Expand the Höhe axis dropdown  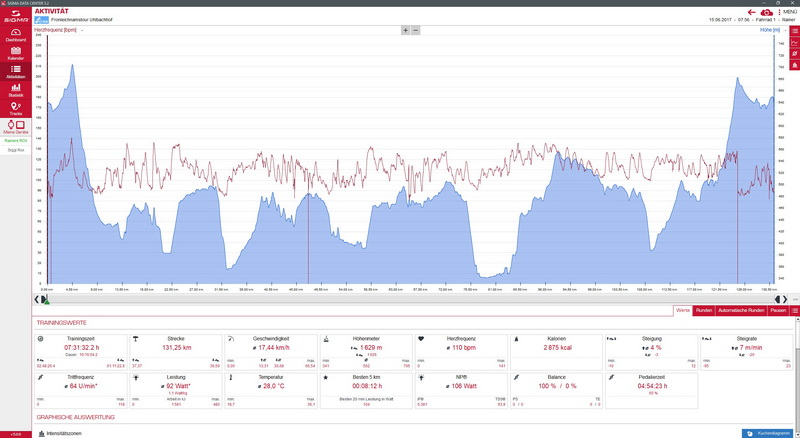[784, 30]
